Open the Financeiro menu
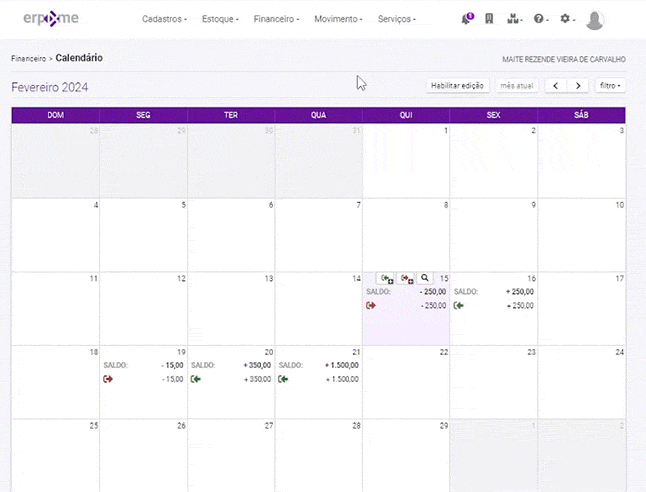The image size is (646, 492). (279, 19)
